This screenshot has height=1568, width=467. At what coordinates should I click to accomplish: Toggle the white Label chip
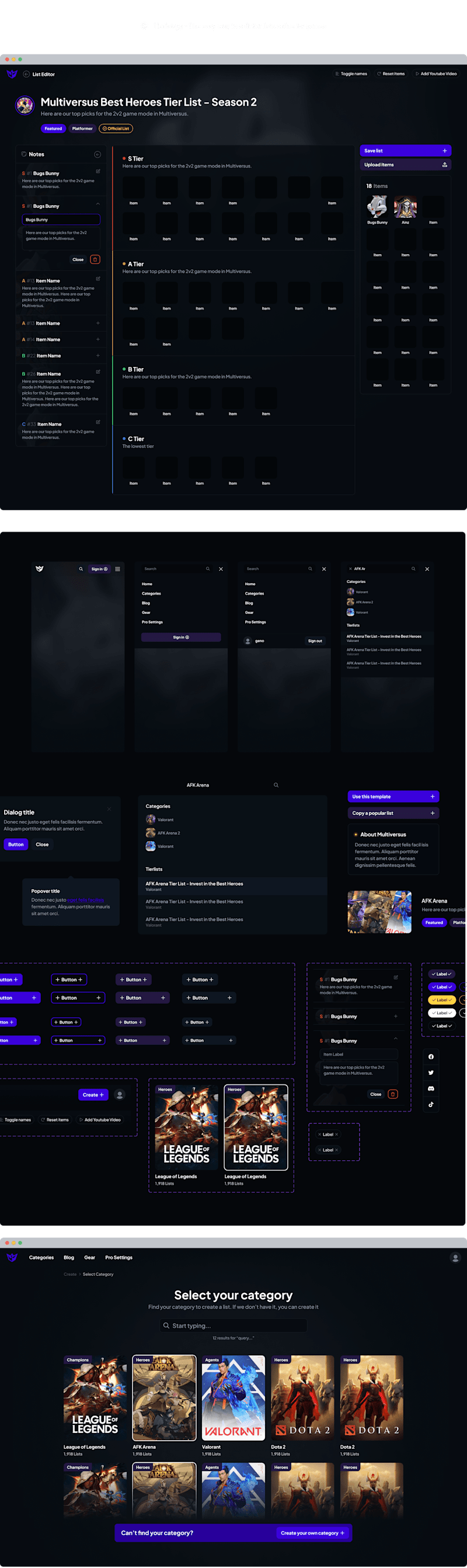442,1013
